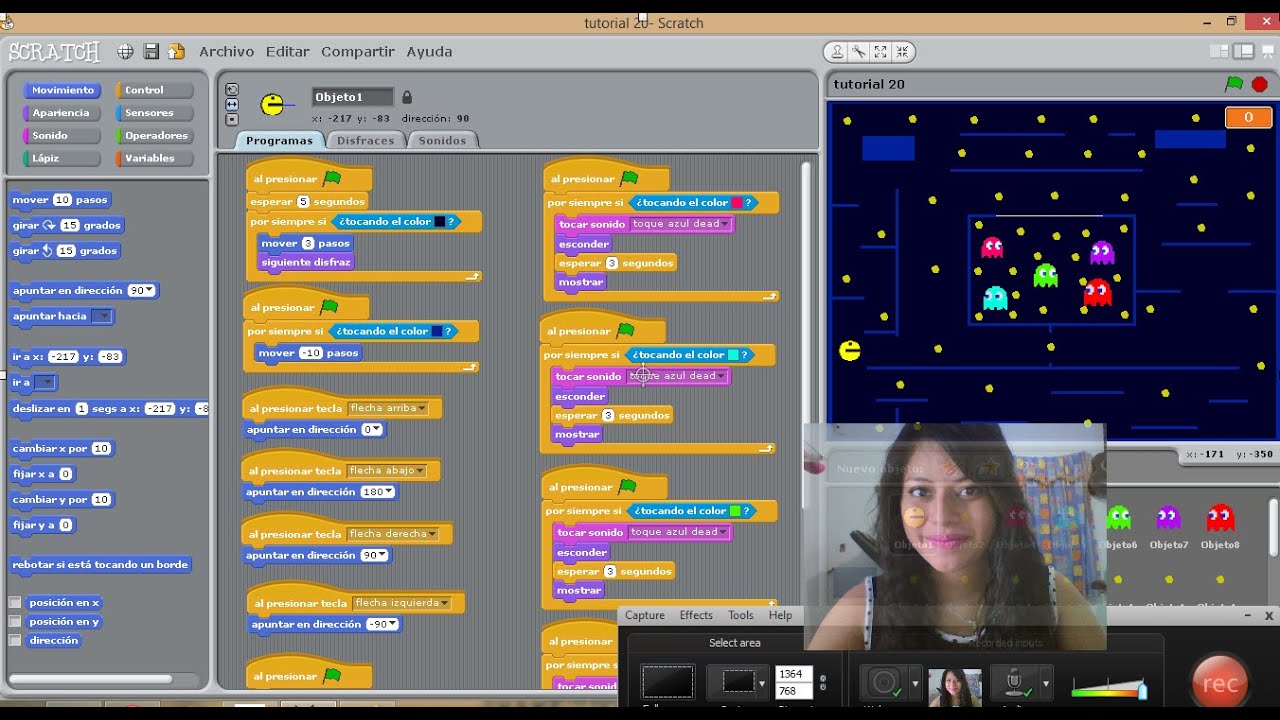Select the Operadores block category

[x=156, y=136]
